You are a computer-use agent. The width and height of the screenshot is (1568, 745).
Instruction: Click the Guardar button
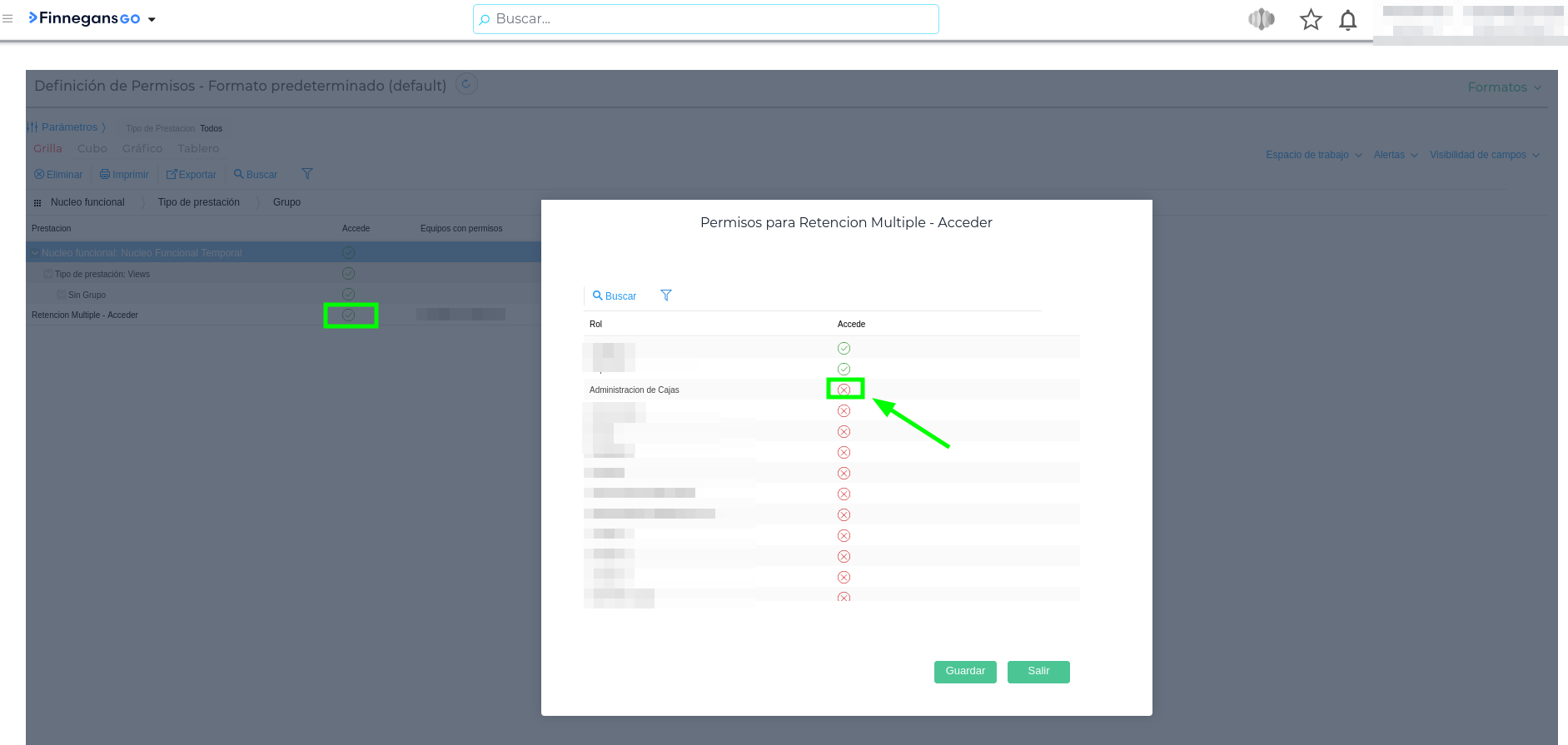pyautogui.click(x=965, y=672)
